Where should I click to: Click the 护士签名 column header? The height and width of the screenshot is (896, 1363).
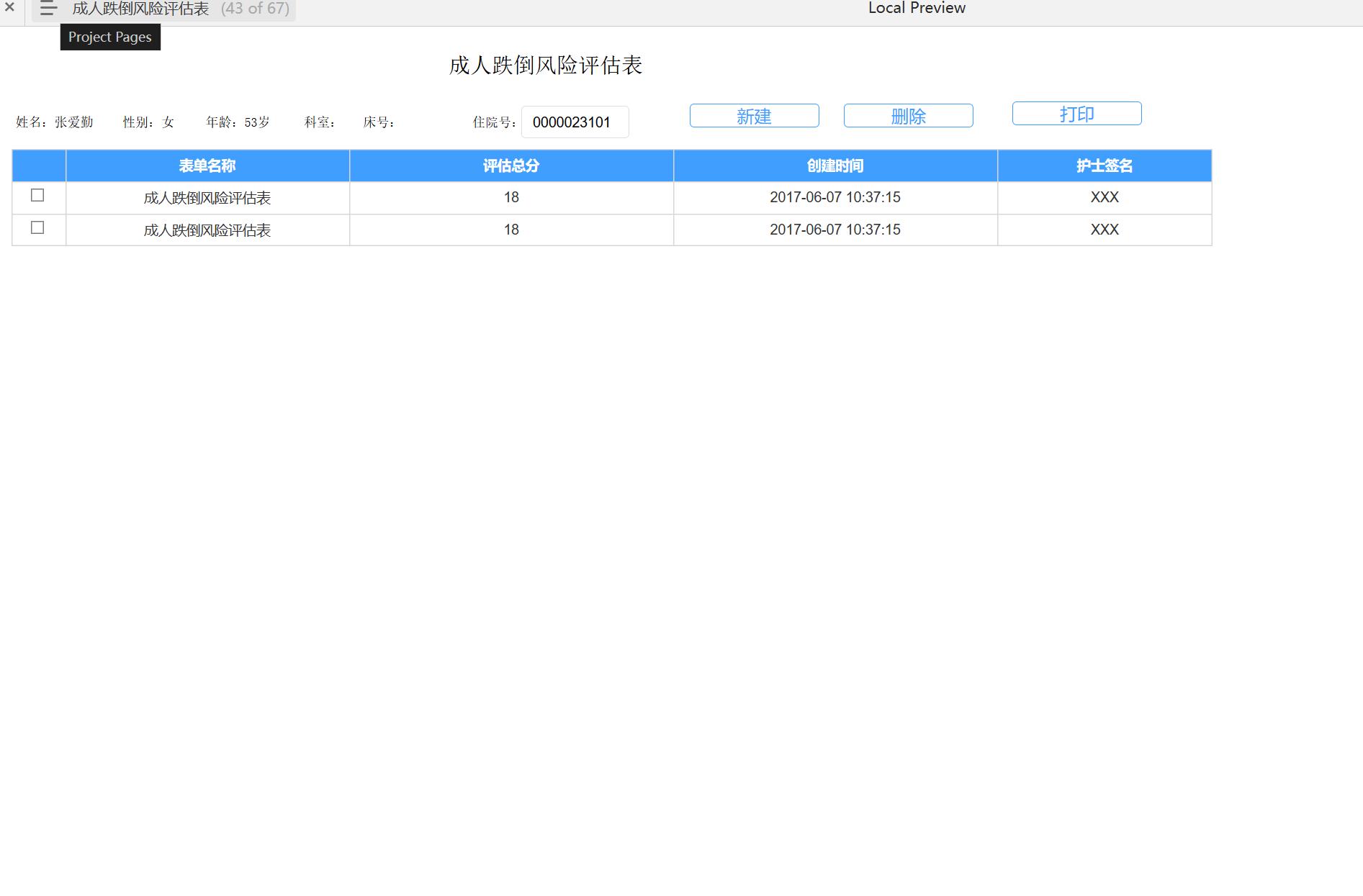pyautogui.click(x=1105, y=166)
